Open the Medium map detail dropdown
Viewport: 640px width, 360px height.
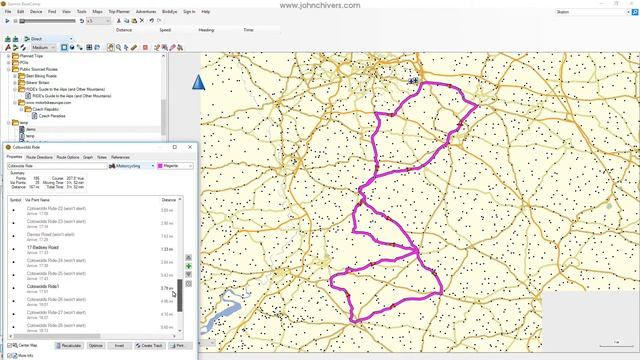[x=43, y=48]
